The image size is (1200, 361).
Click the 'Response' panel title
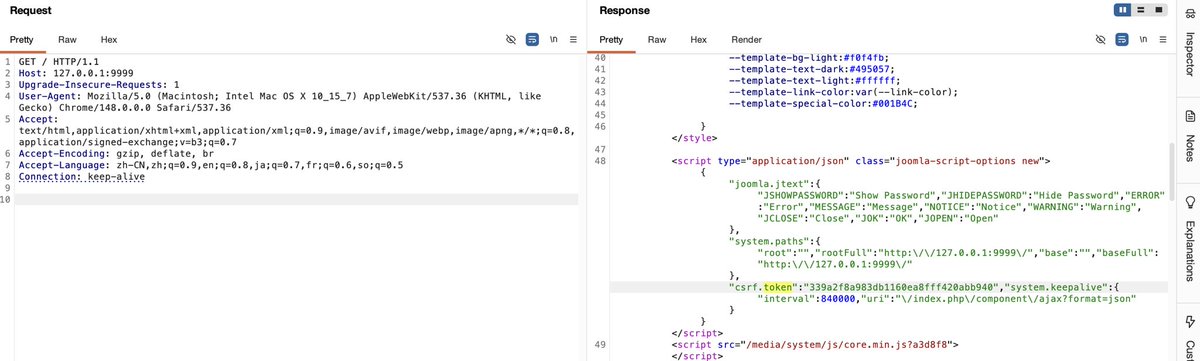pyautogui.click(x=625, y=11)
